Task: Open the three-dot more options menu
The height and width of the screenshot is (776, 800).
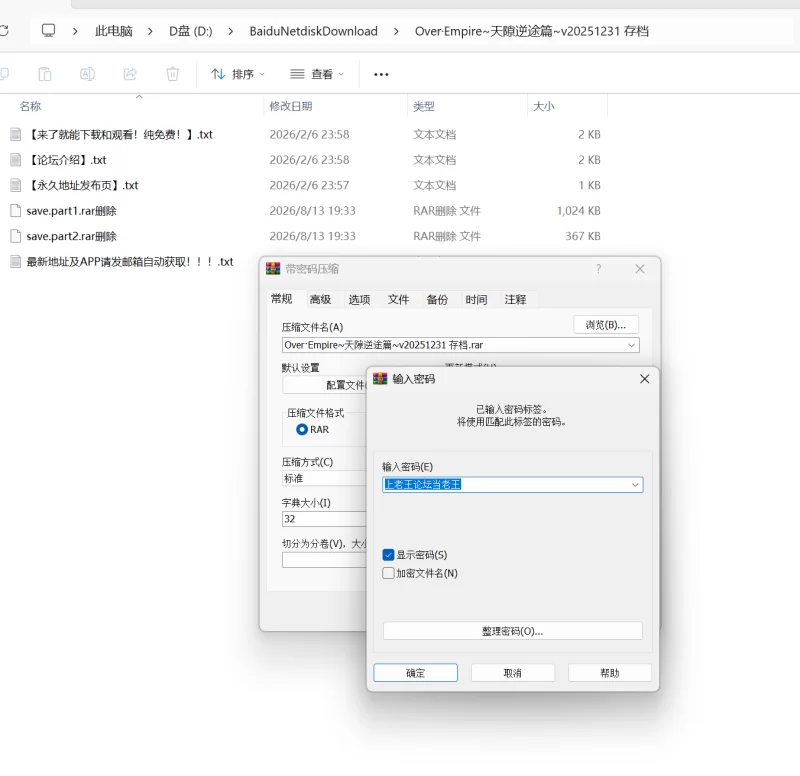Action: [x=381, y=74]
